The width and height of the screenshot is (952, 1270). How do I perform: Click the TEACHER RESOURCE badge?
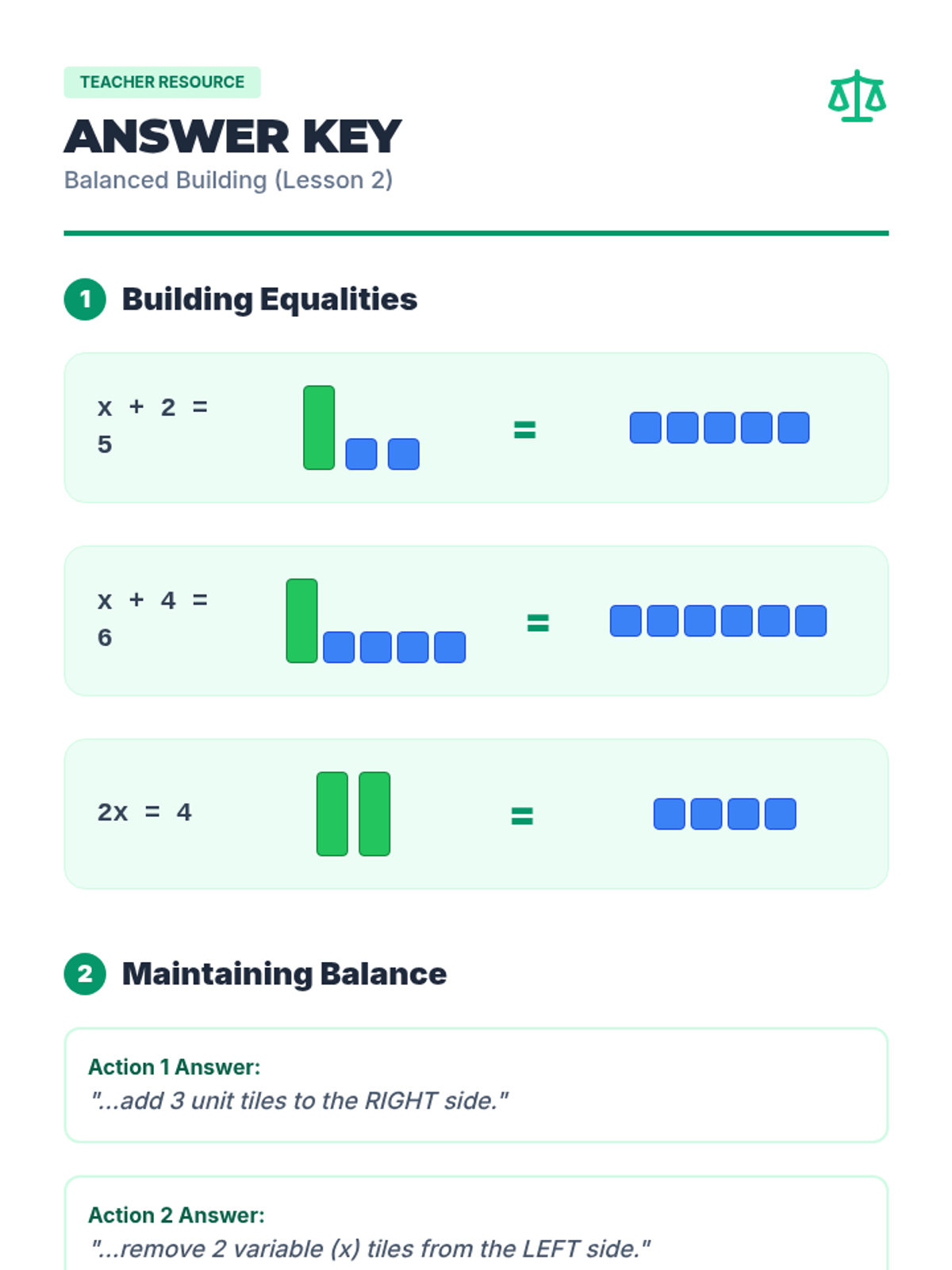pos(162,83)
